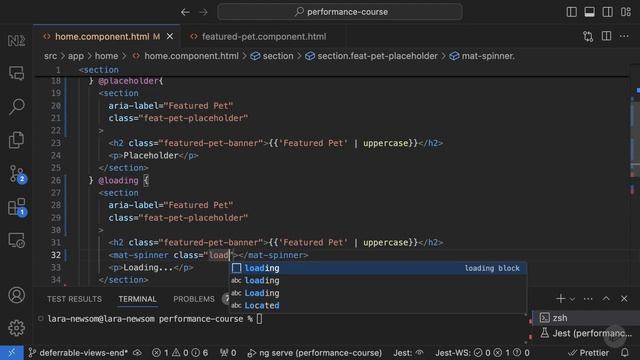Customize the editor layout

[x=626, y=12]
